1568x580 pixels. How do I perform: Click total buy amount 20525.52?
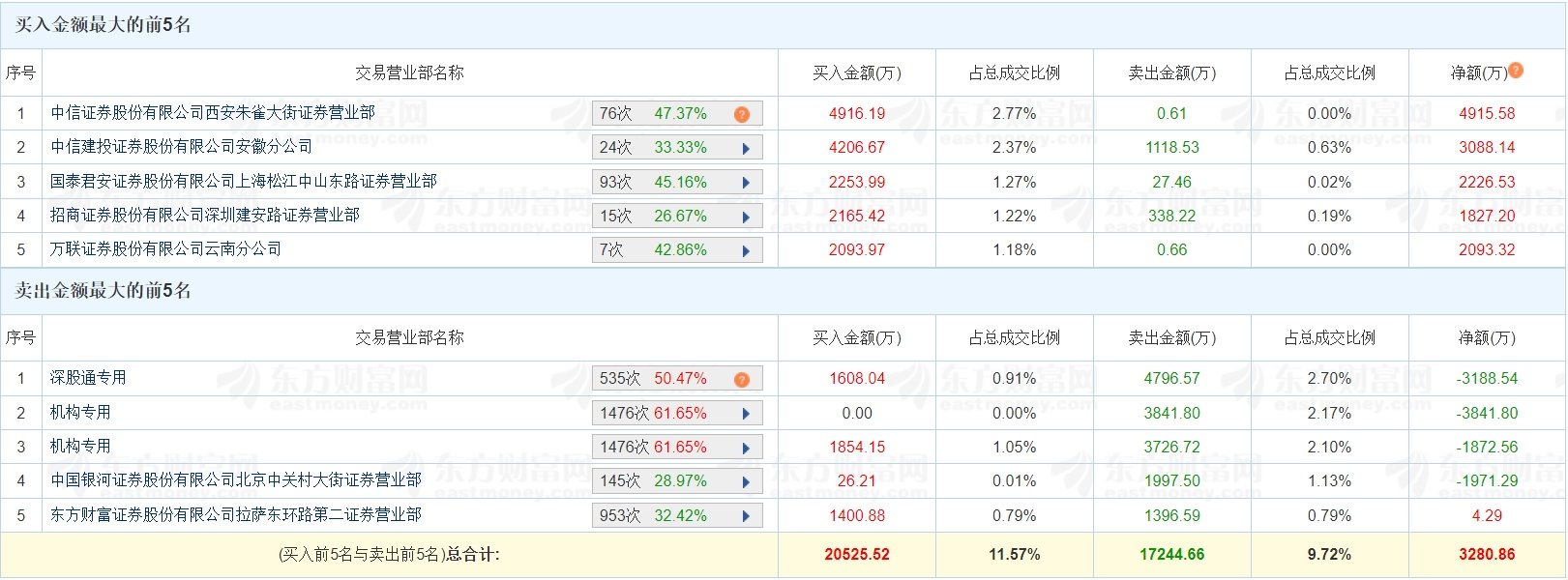(x=857, y=555)
